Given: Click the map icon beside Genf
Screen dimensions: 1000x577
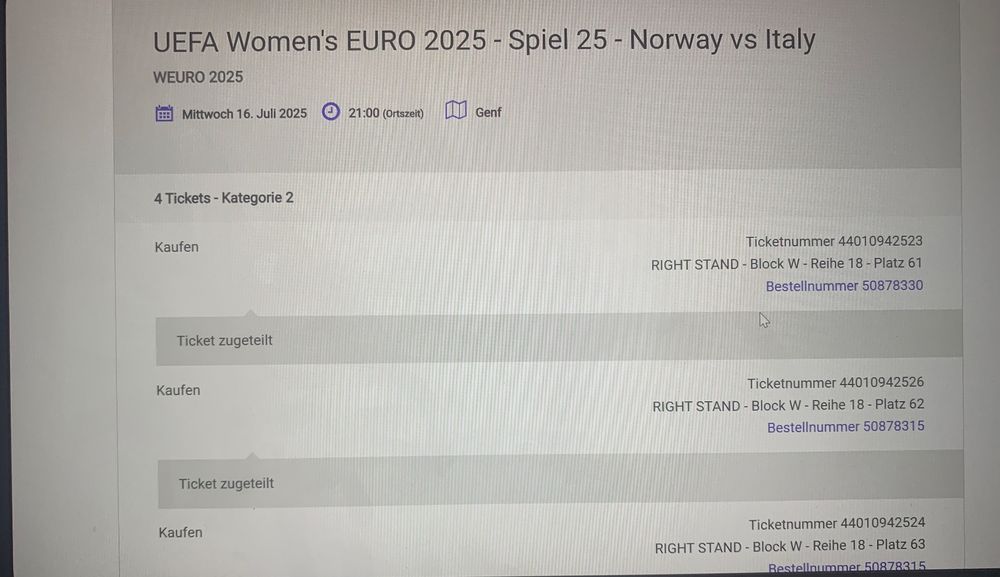Looking at the screenshot, I should (456, 110).
